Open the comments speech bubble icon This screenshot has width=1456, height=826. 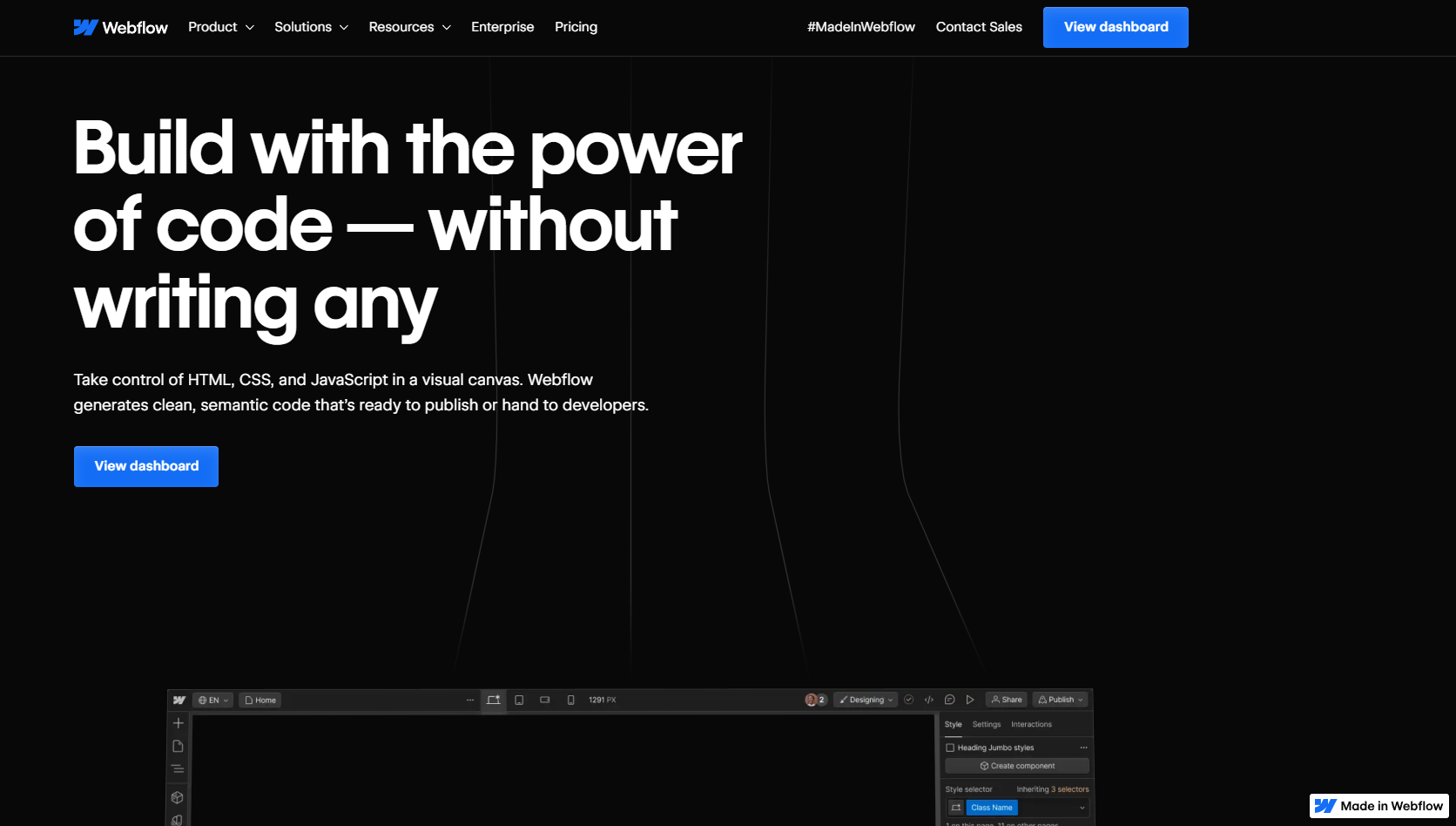[950, 700]
